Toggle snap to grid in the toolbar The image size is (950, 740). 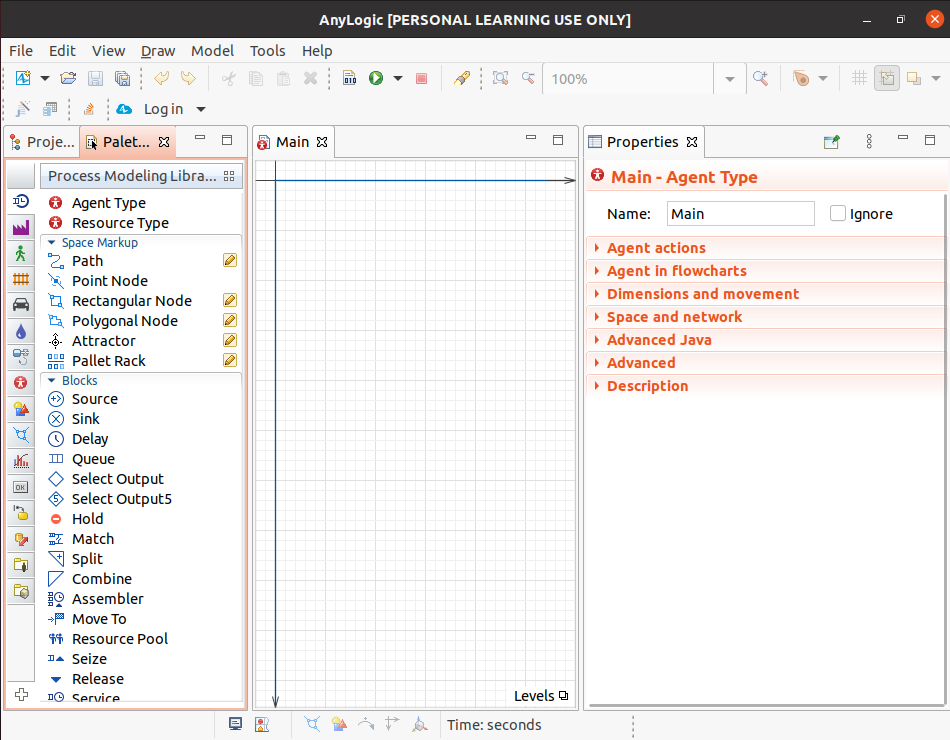886,78
